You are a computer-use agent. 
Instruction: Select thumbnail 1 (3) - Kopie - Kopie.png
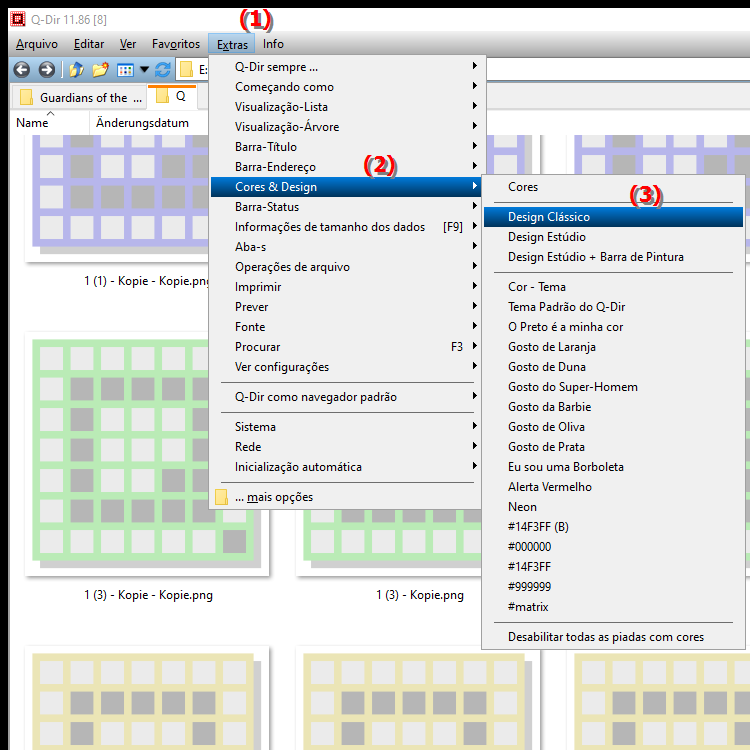(x=147, y=453)
